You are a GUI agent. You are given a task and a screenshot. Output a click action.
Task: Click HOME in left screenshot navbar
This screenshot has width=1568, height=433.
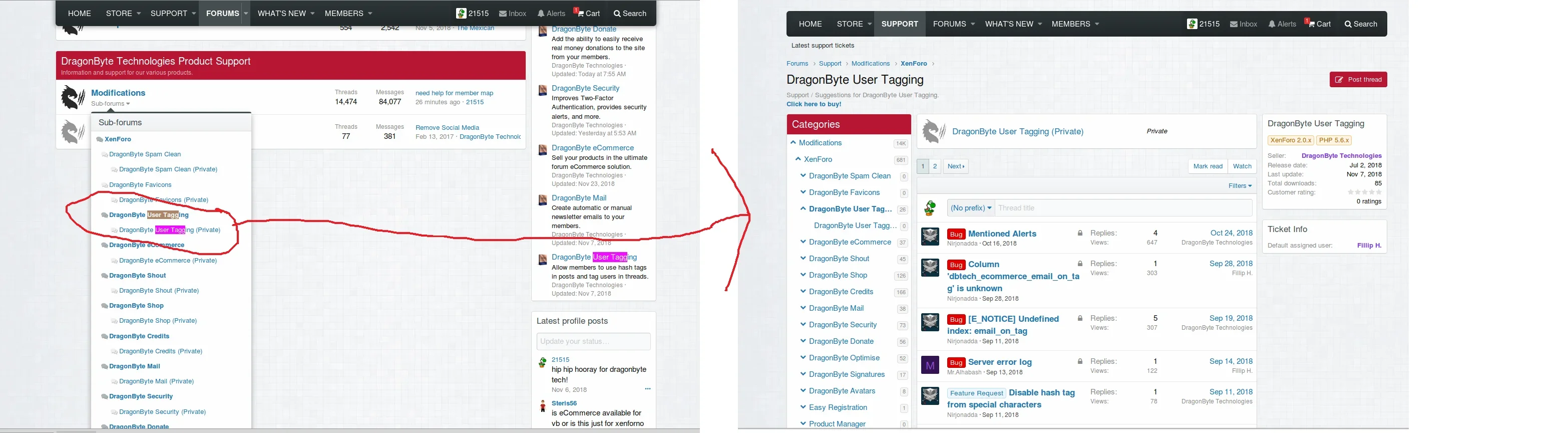(79, 14)
